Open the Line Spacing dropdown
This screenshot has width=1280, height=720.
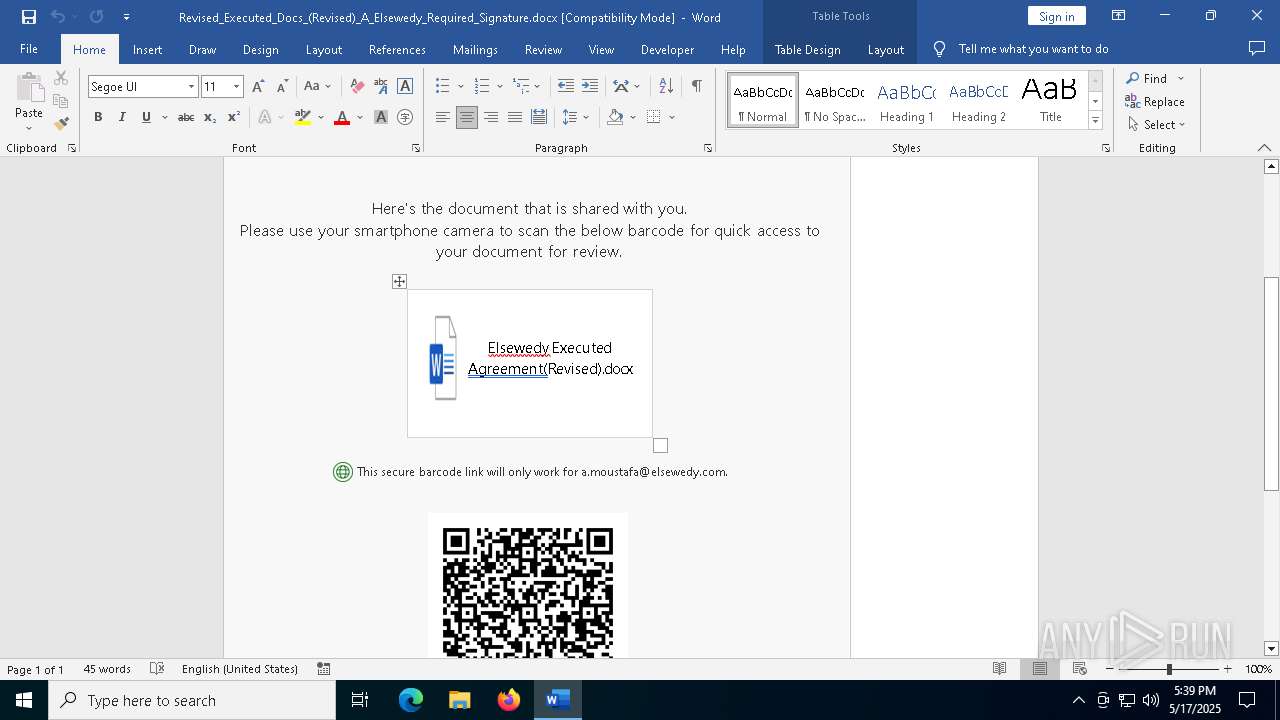[576, 118]
